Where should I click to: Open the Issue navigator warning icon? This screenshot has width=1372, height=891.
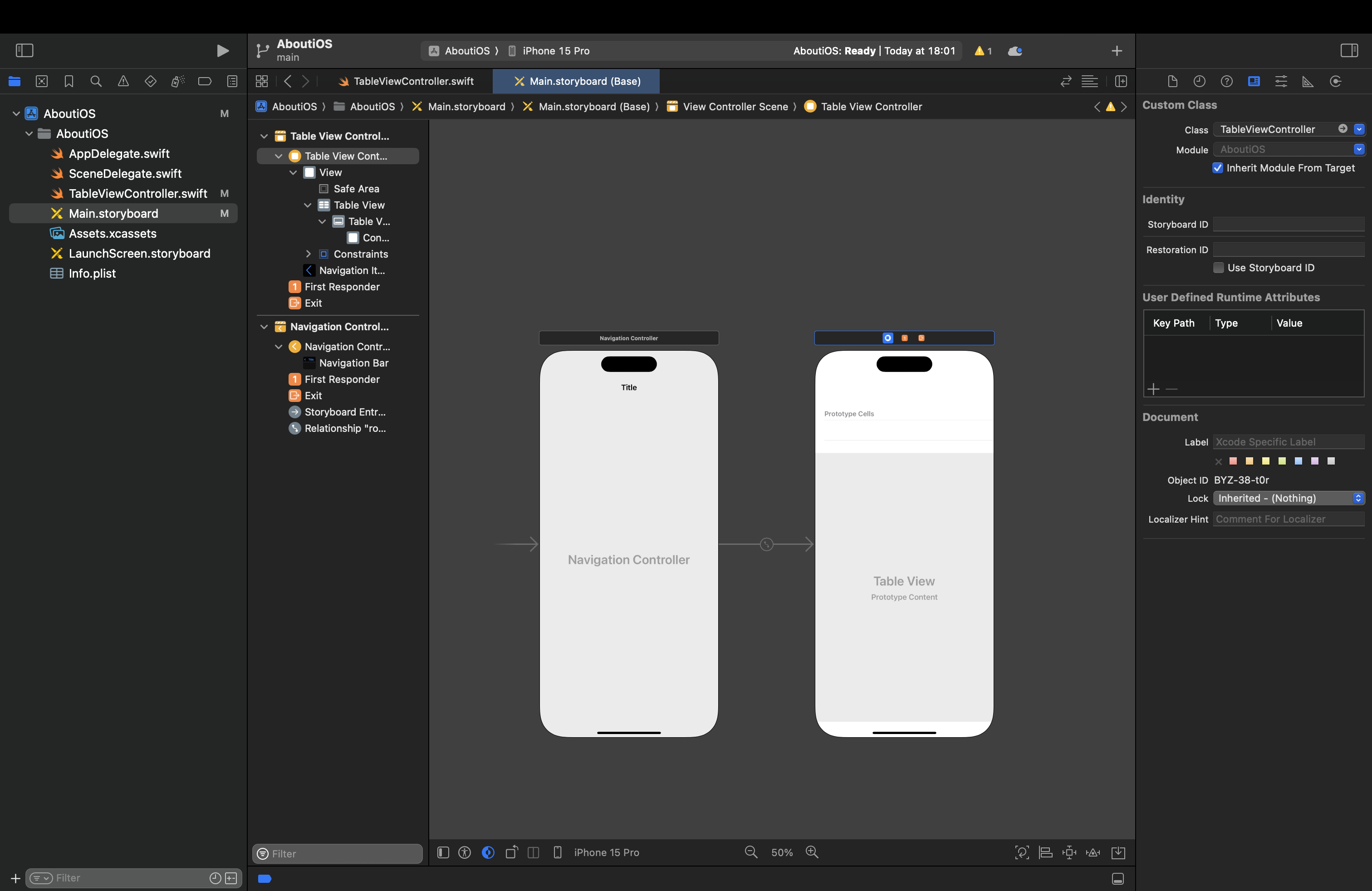tap(123, 81)
